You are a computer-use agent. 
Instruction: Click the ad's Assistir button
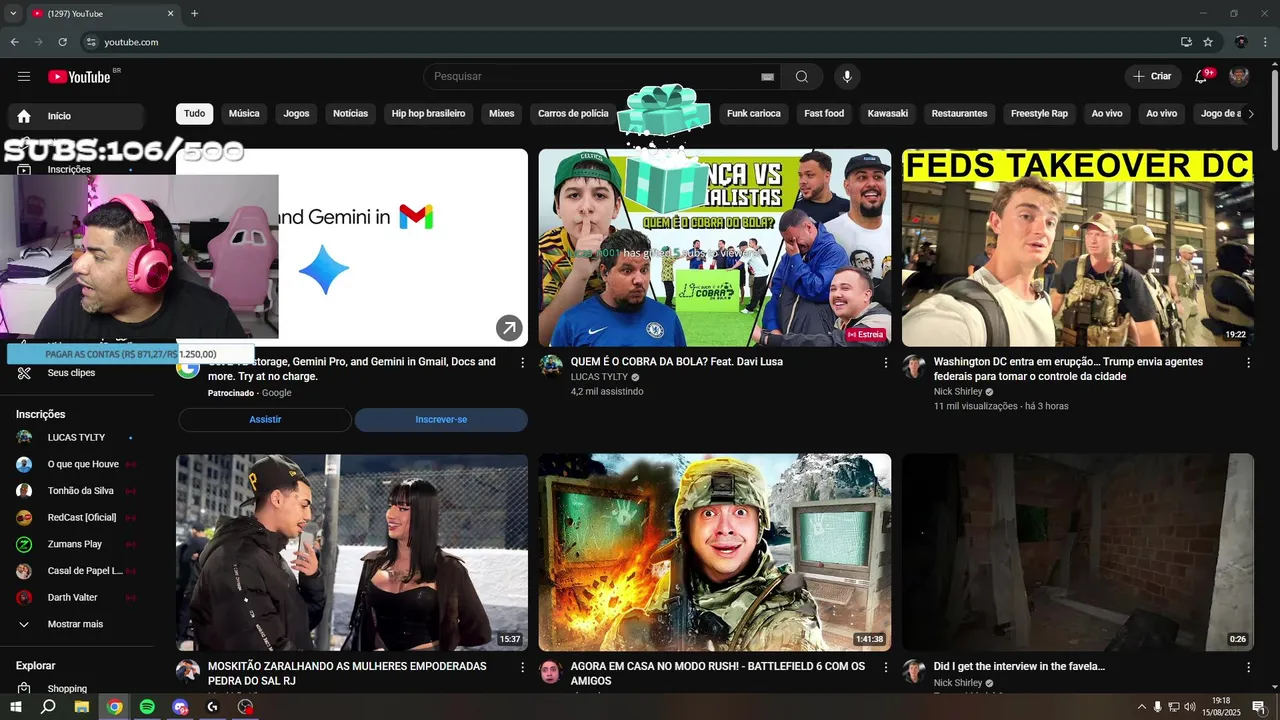pos(265,420)
